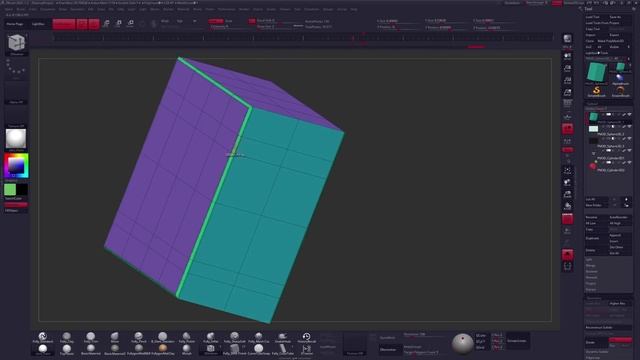The width and height of the screenshot is (640, 360).
Task: Pick the Poly_Pinch brush
Action: [139, 338]
